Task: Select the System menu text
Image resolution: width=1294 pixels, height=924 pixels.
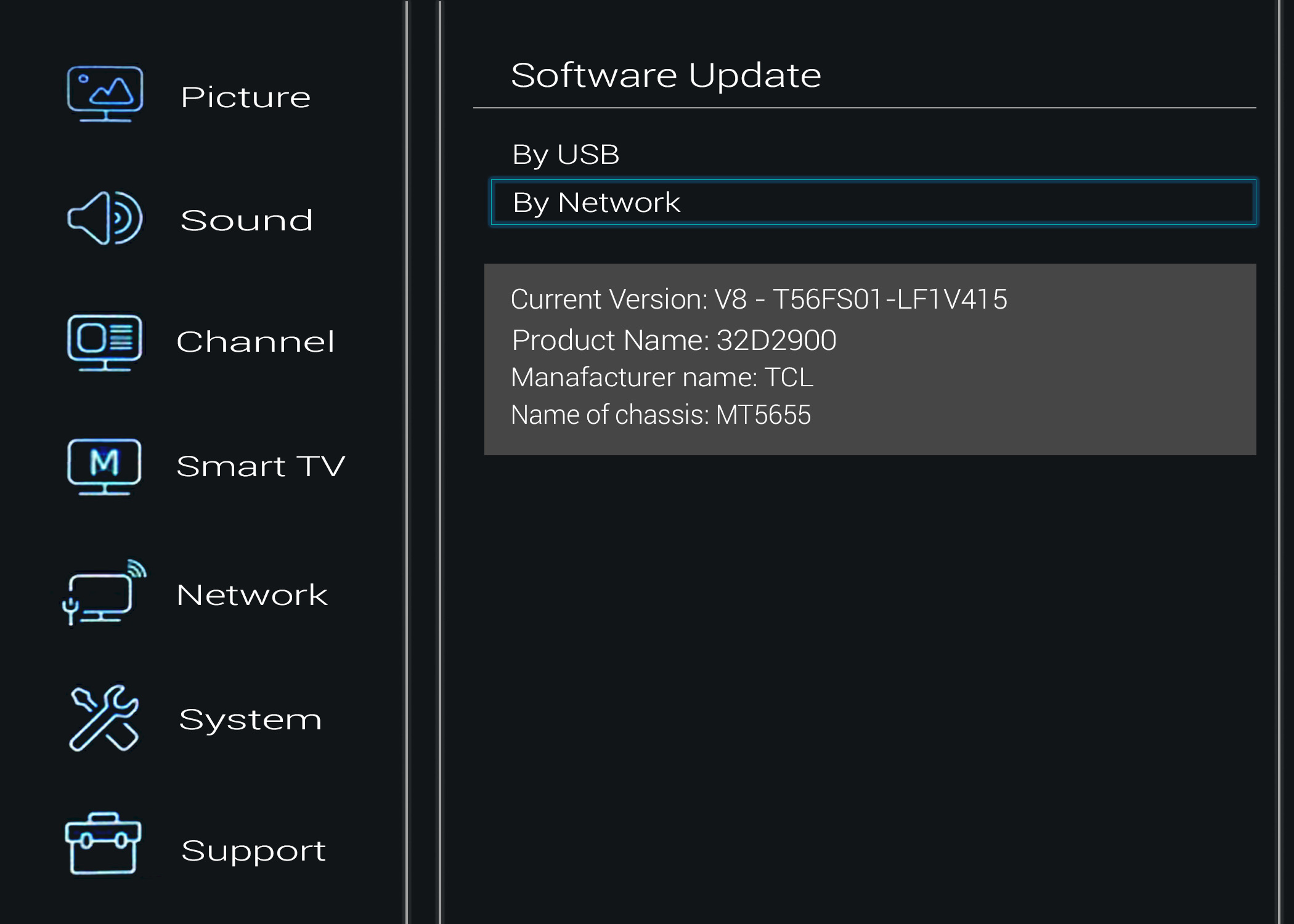Action: [x=250, y=720]
